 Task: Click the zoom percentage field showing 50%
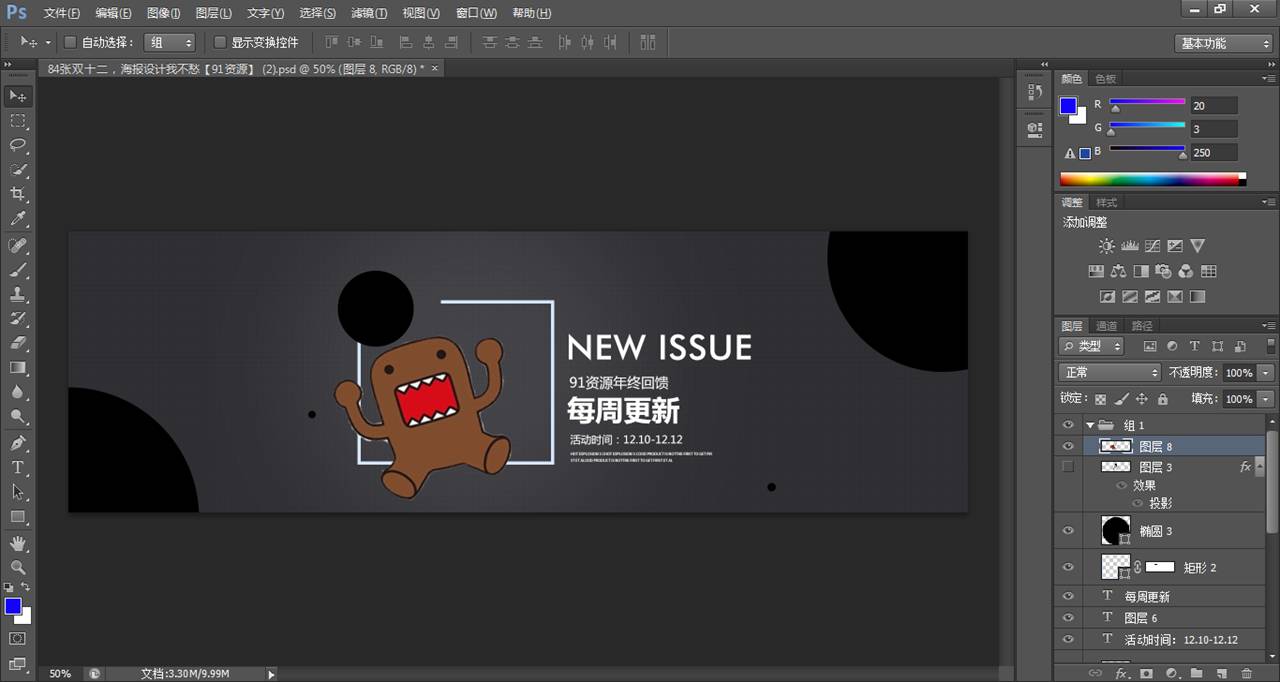point(60,674)
